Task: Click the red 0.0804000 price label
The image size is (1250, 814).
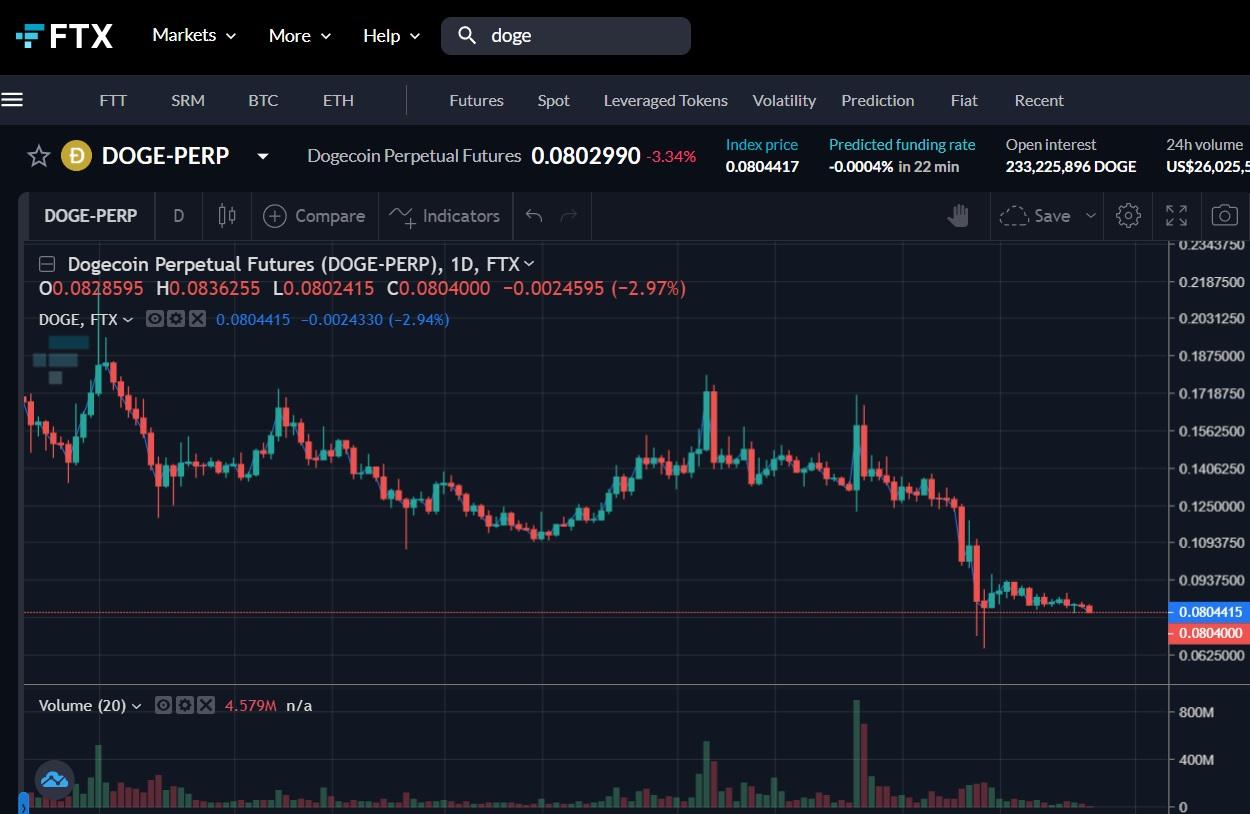Action: tap(1208, 633)
